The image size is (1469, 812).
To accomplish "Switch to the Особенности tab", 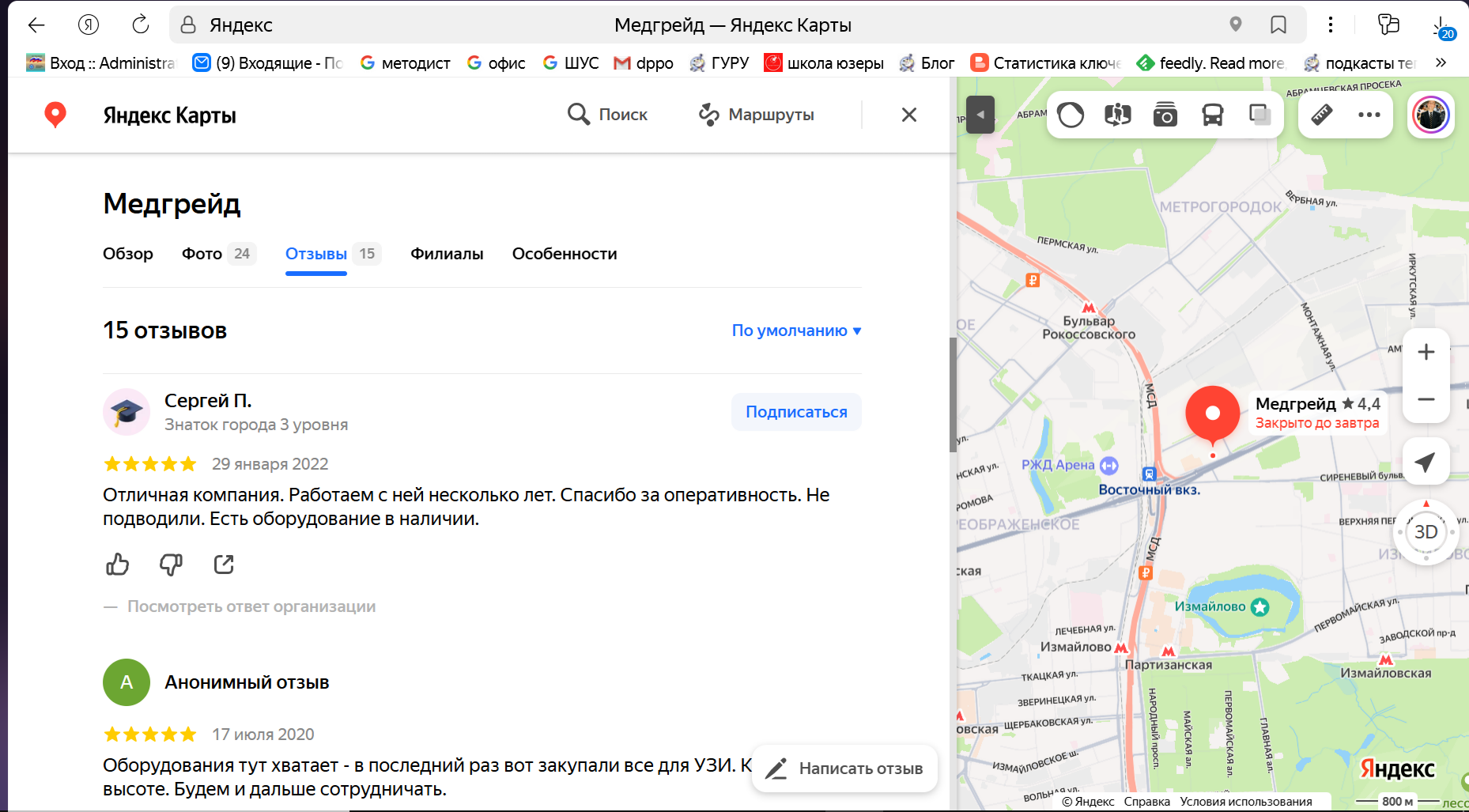I will coord(565,254).
